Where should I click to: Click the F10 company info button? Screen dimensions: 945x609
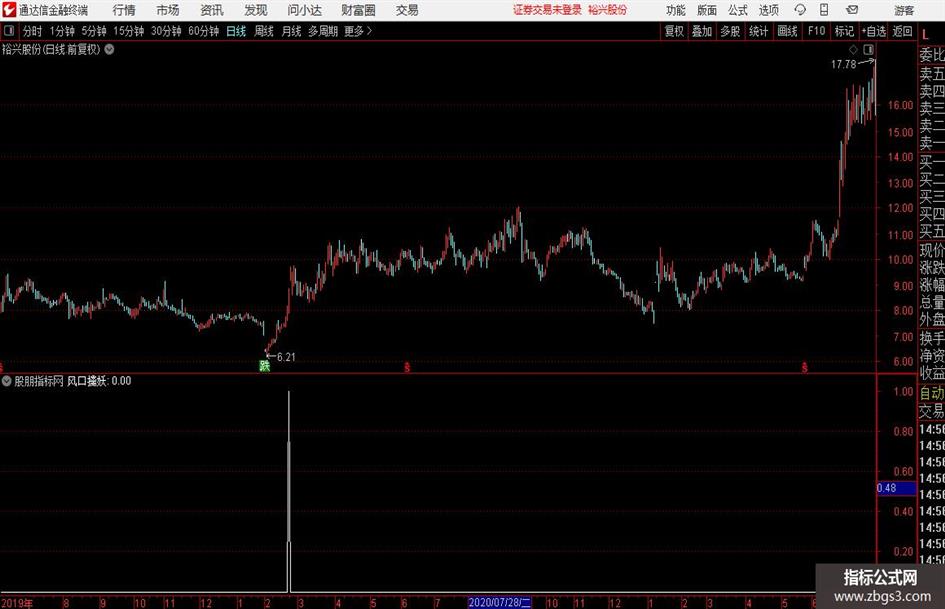[x=816, y=31]
